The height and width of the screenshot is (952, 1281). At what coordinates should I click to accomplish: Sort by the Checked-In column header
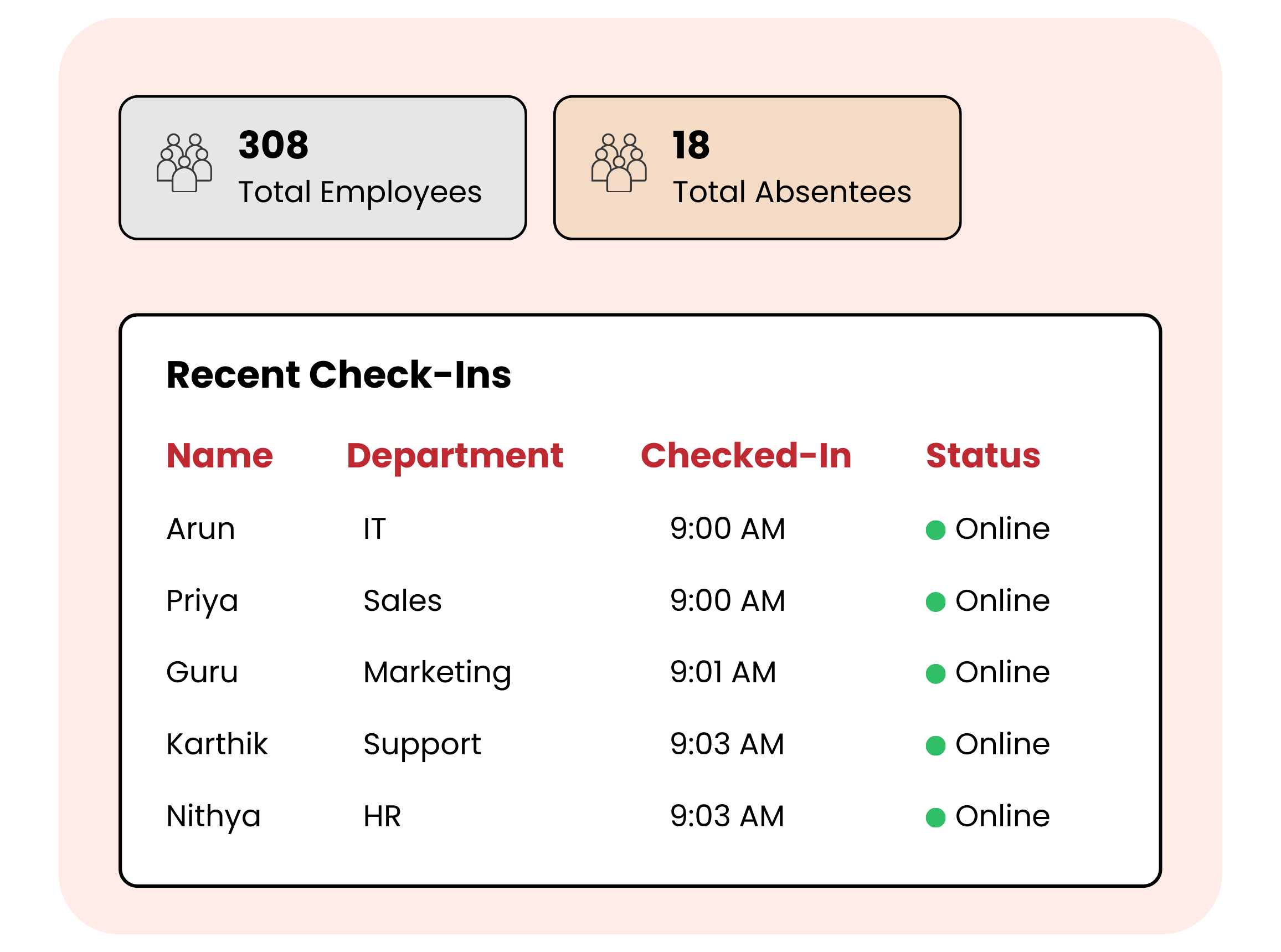(x=745, y=456)
